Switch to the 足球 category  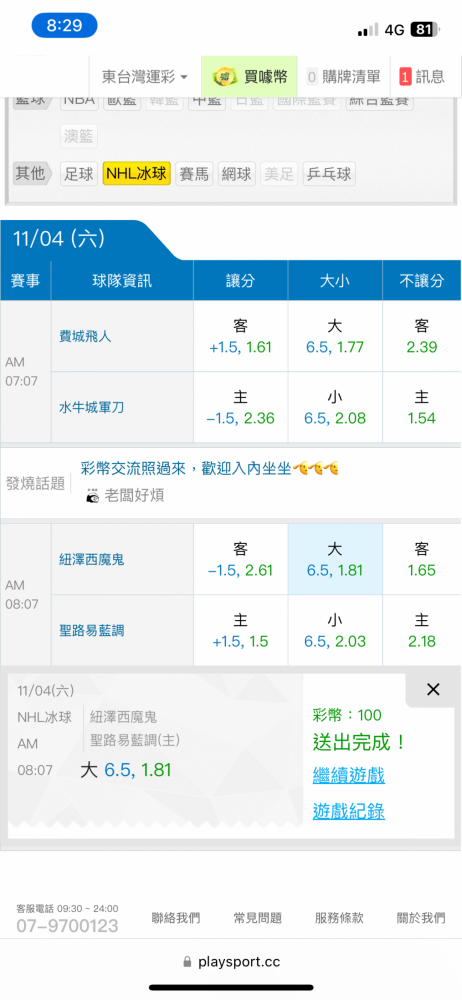tap(79, 173)
